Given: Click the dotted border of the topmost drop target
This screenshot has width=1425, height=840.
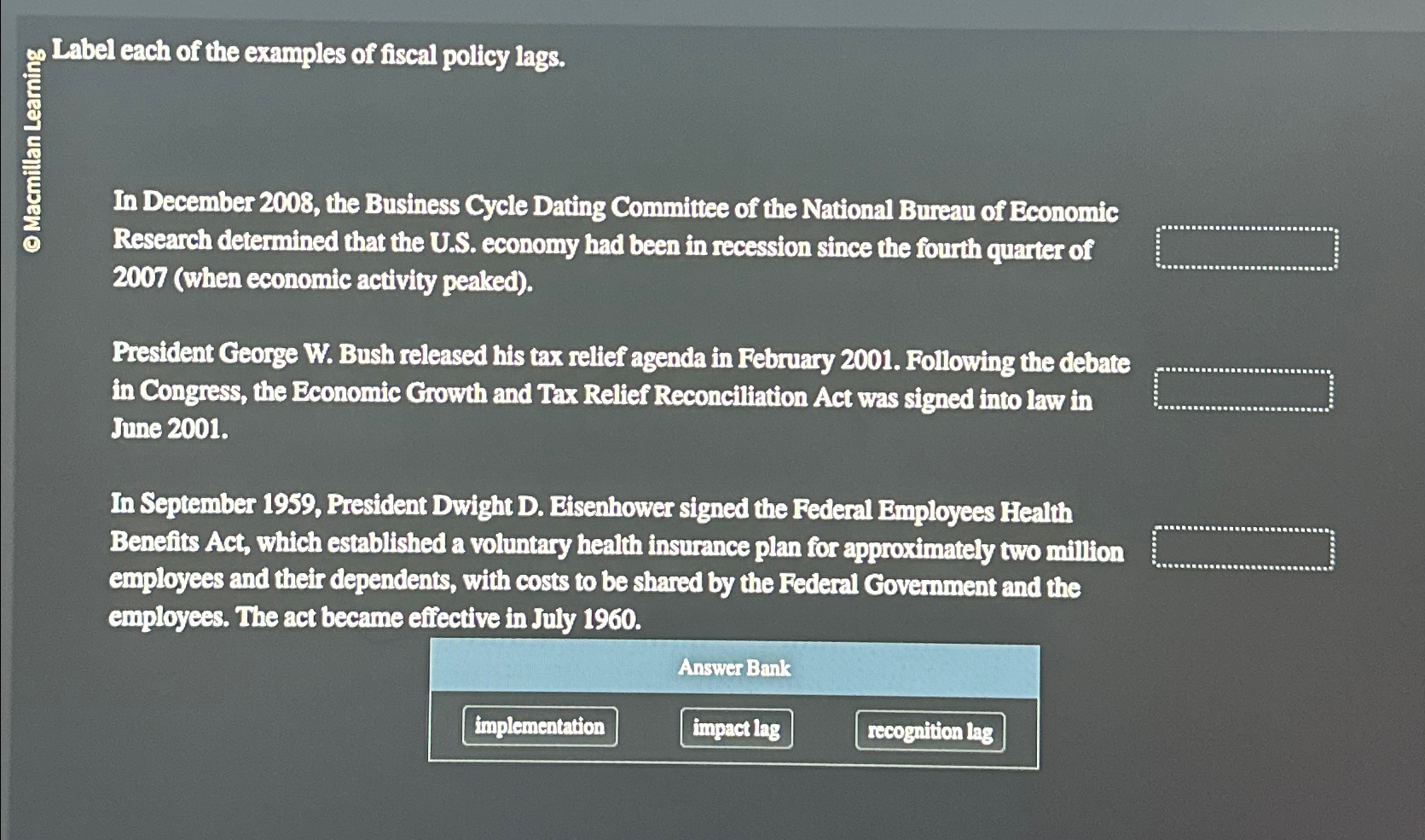Looking at the screenshot, I should click(x=1247, y=227).
